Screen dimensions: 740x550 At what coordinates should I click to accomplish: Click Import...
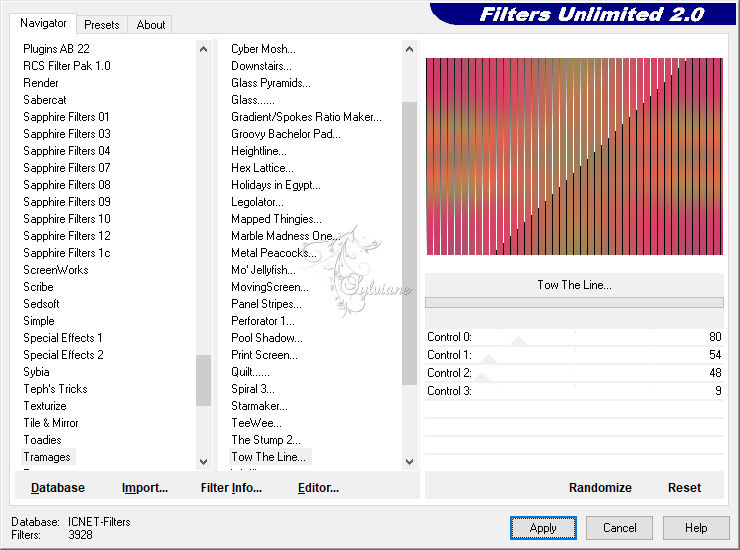144,488
